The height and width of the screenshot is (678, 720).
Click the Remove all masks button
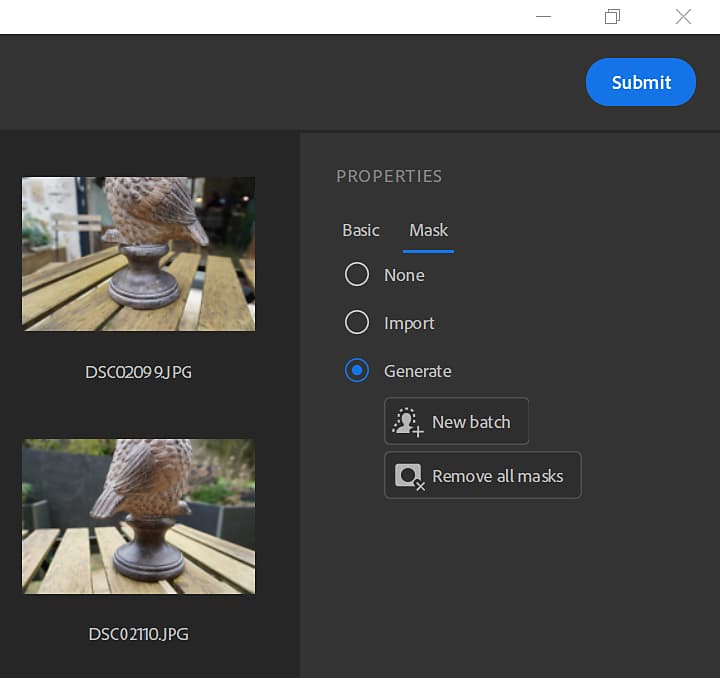tap(483, 475)
